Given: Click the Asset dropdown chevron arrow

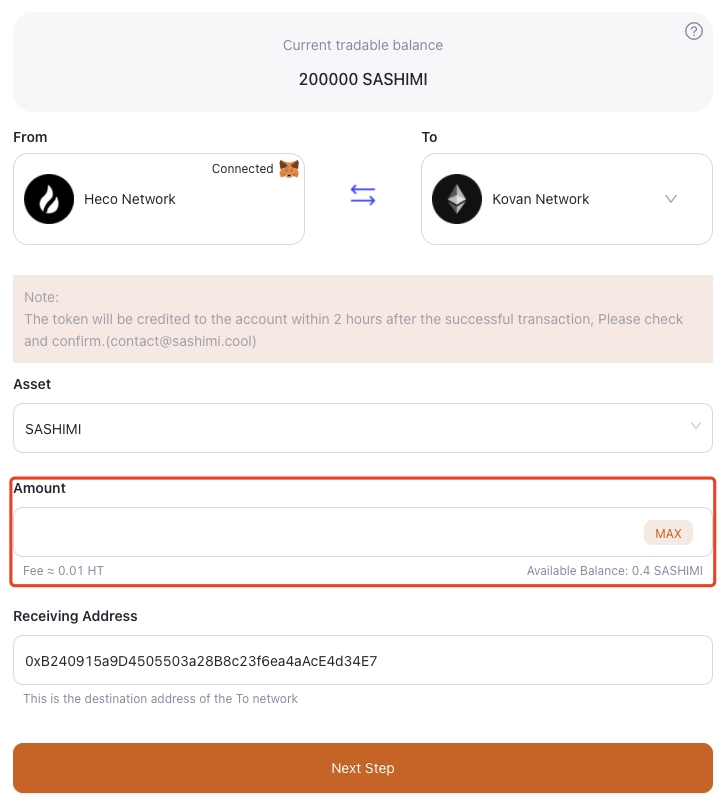Looking at the screenshot, I should click(696, 427).
